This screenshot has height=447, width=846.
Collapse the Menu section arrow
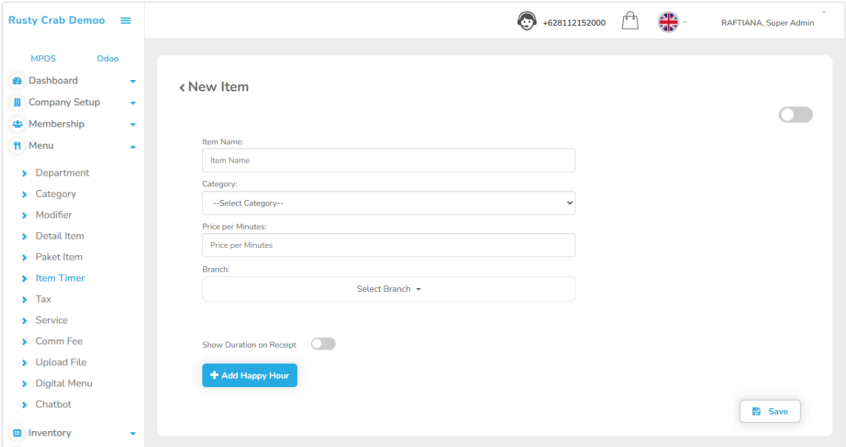point(133,146)
